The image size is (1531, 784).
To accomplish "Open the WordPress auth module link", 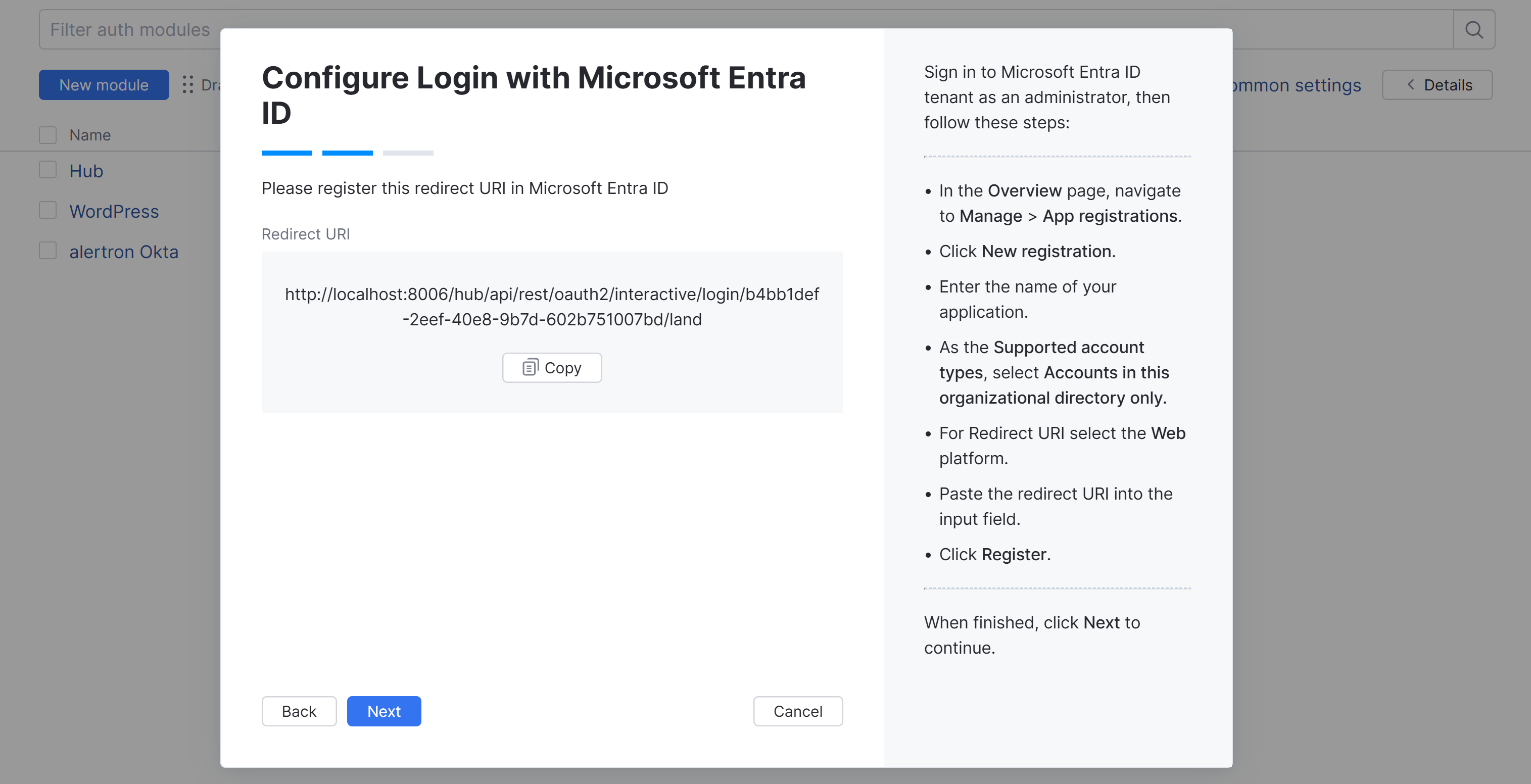I will (x=114, y=212).
